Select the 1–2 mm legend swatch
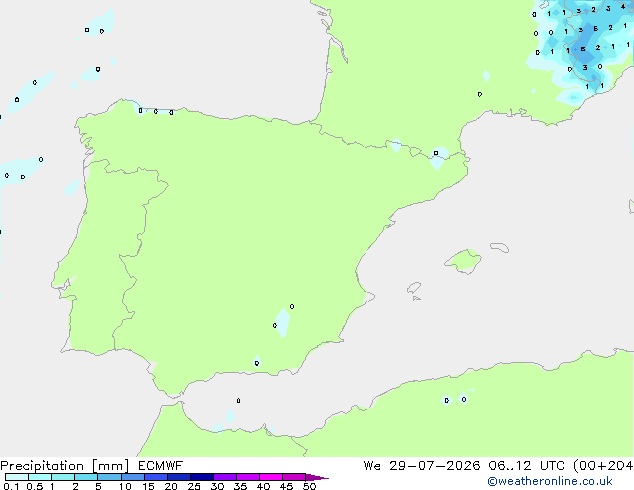 tap(63, 477)
